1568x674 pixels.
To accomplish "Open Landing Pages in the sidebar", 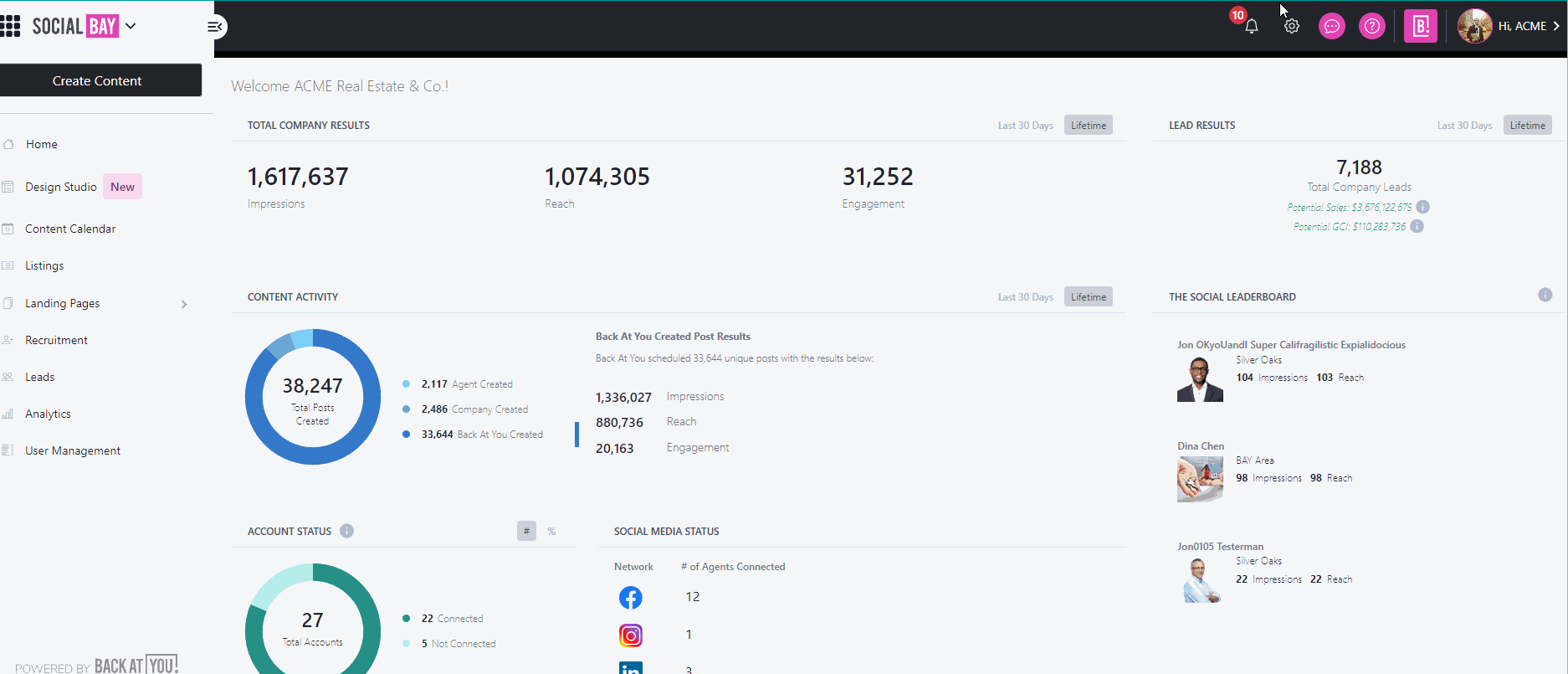I will [63, 303].
